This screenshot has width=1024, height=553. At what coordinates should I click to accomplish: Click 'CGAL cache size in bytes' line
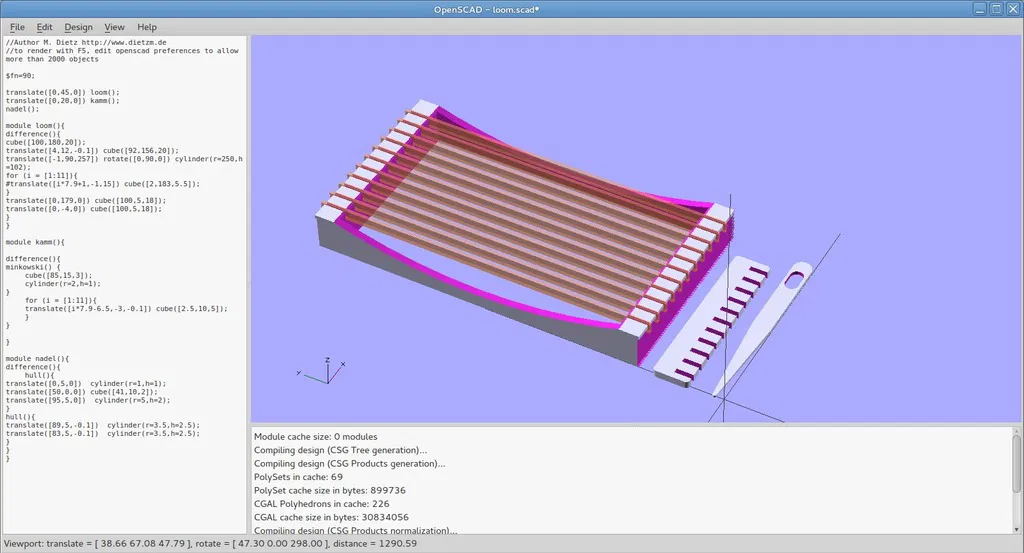331,517
